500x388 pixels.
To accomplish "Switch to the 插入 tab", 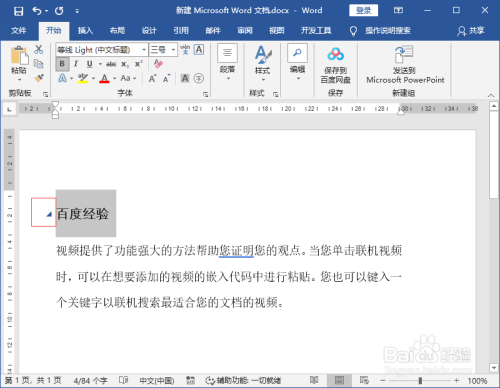I will click(x=85, y=31).
